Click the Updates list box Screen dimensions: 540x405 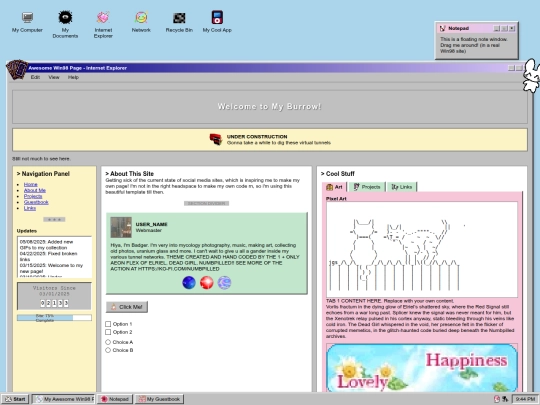pyautogui.click(x=54, y=257)
